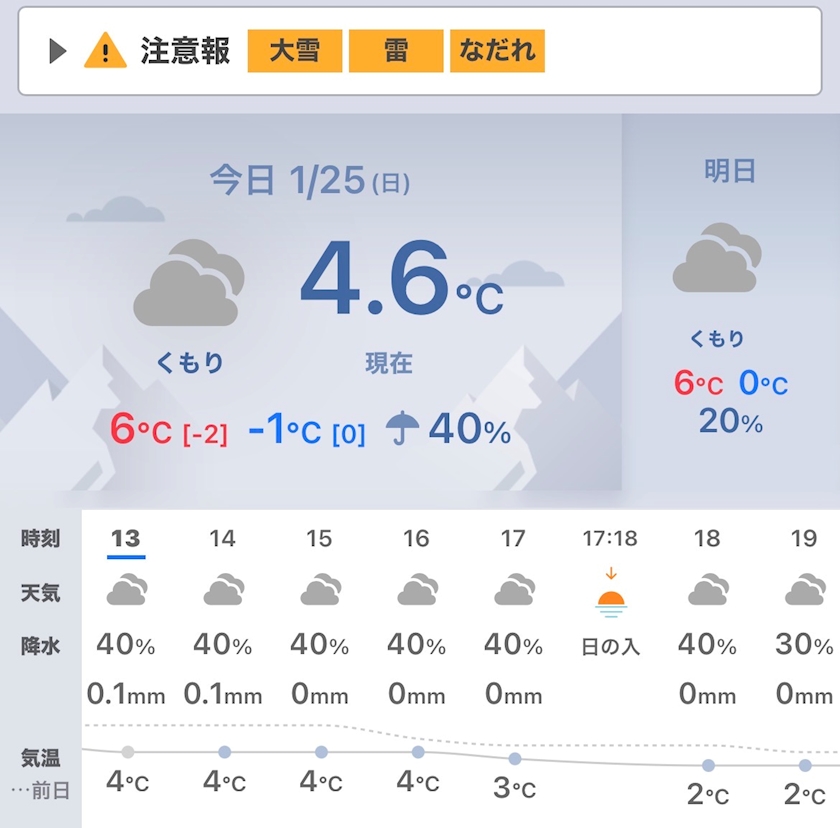Click the 18 o'clock cloud icon
The image size is (840, 828).
(x=708, y=590)
